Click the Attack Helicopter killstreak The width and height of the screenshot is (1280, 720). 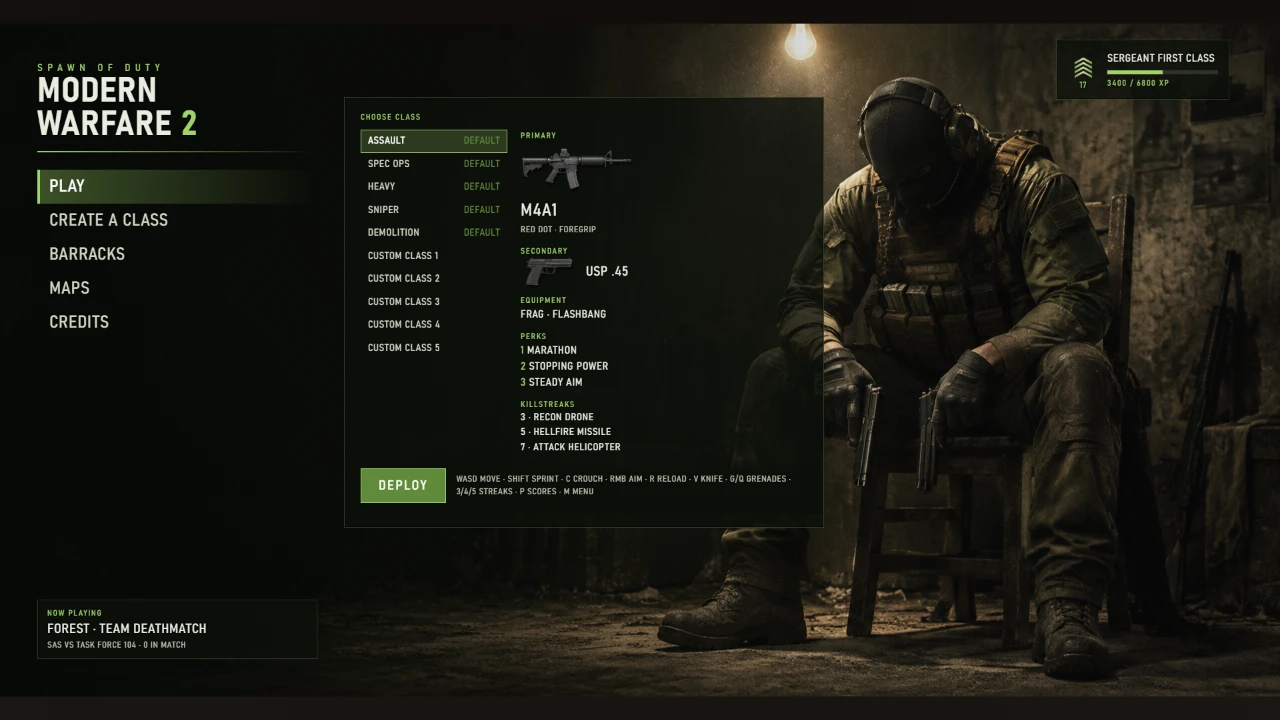coord(570,447)
